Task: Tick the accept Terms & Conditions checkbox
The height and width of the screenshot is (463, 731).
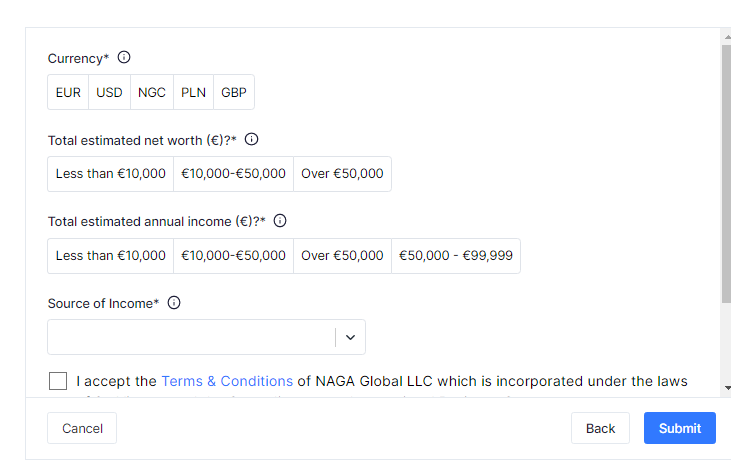Action: (58, 381)
